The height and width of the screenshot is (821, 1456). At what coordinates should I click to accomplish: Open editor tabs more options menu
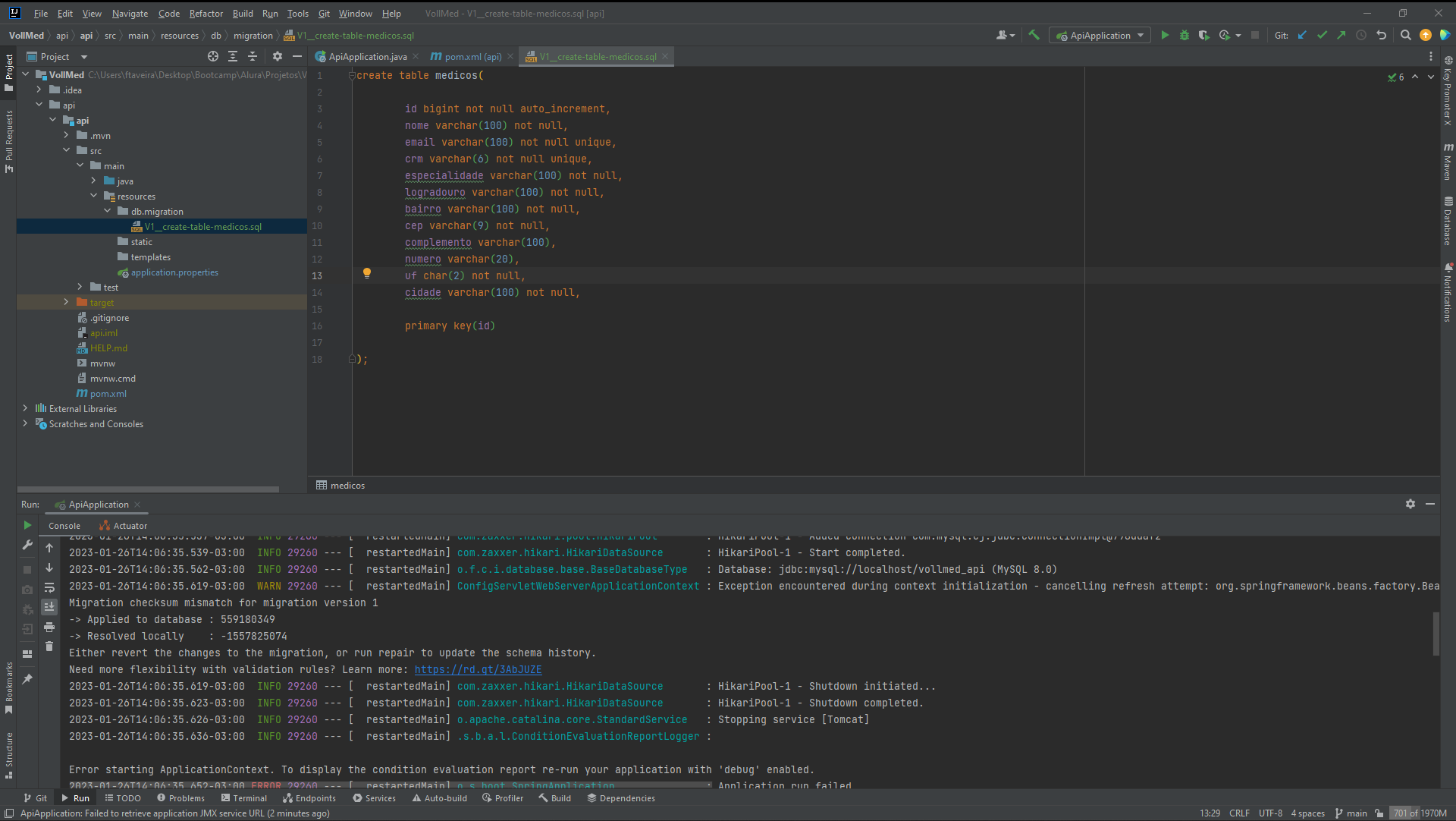pos(1431,56)
